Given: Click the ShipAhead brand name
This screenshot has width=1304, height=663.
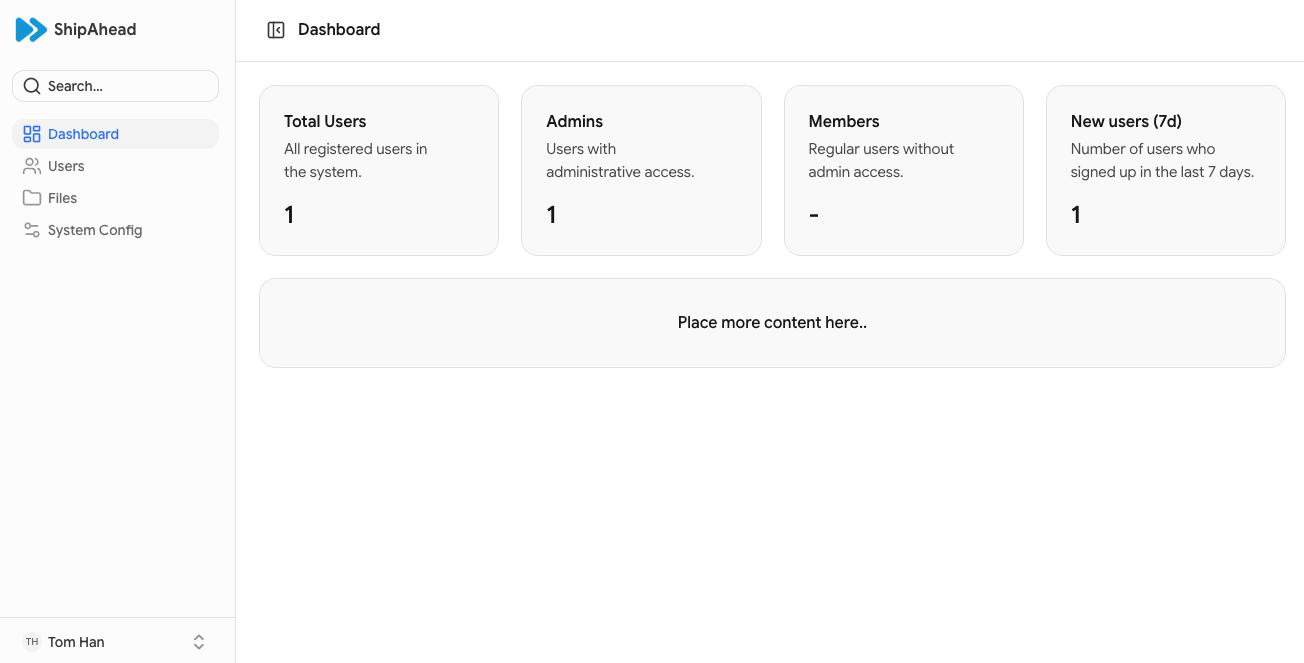Looking at the screenshot, I should (95, 30).
